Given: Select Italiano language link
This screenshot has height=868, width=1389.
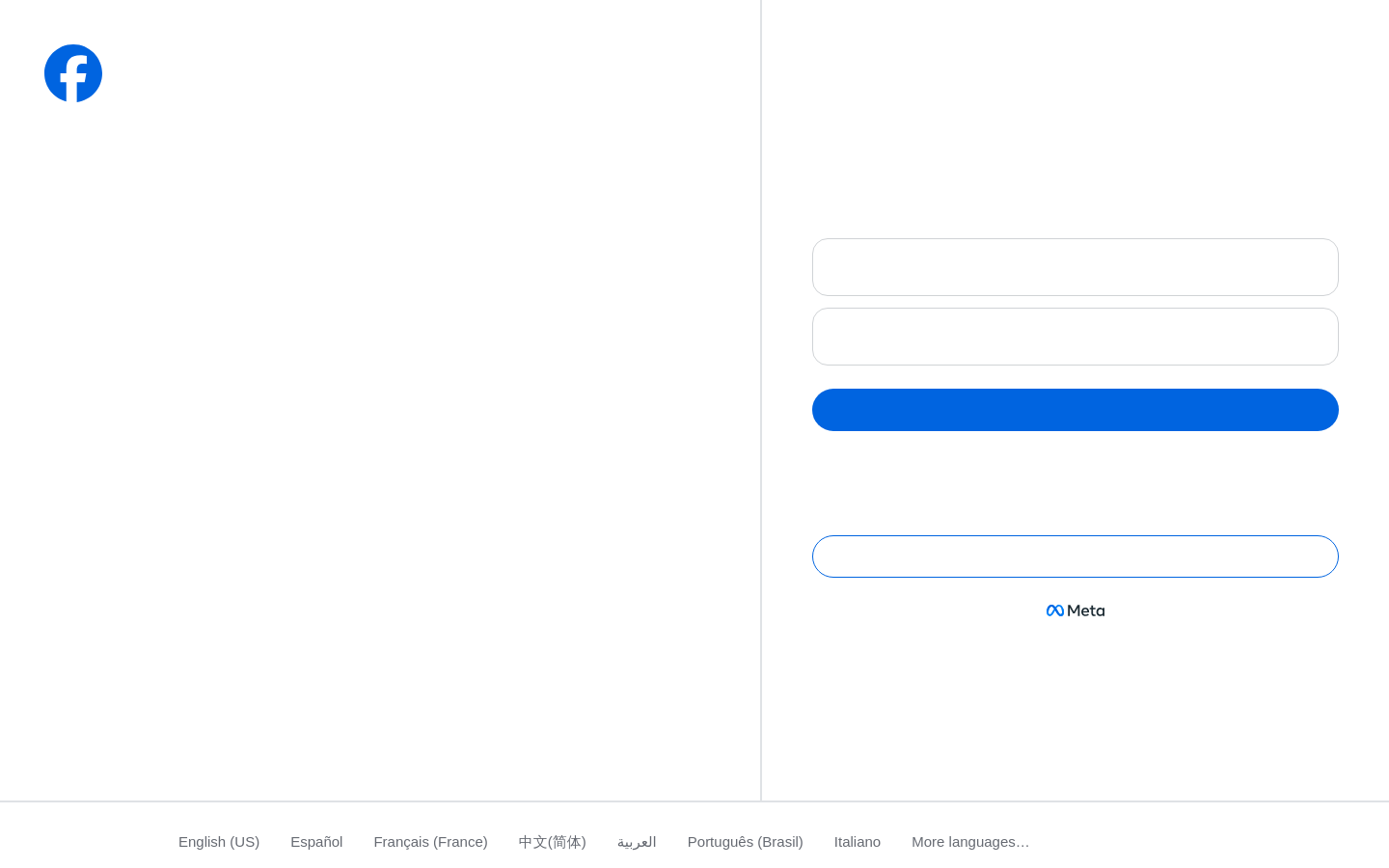Looking at the screenshot, I should 858,842.
